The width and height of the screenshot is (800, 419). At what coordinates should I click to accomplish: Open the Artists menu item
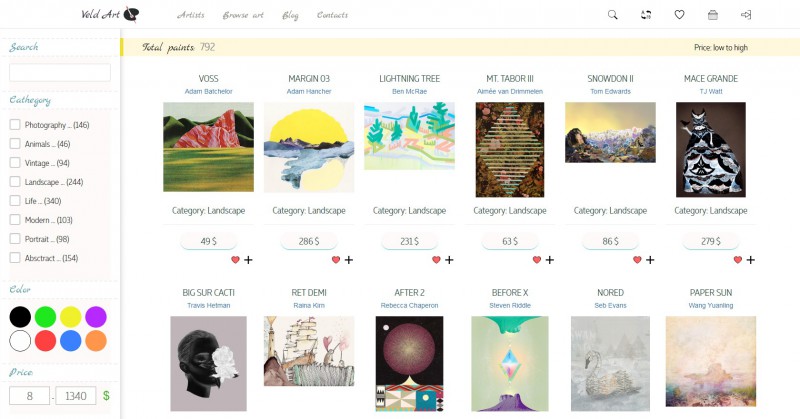pyautogui.click(x=191, y=15)
